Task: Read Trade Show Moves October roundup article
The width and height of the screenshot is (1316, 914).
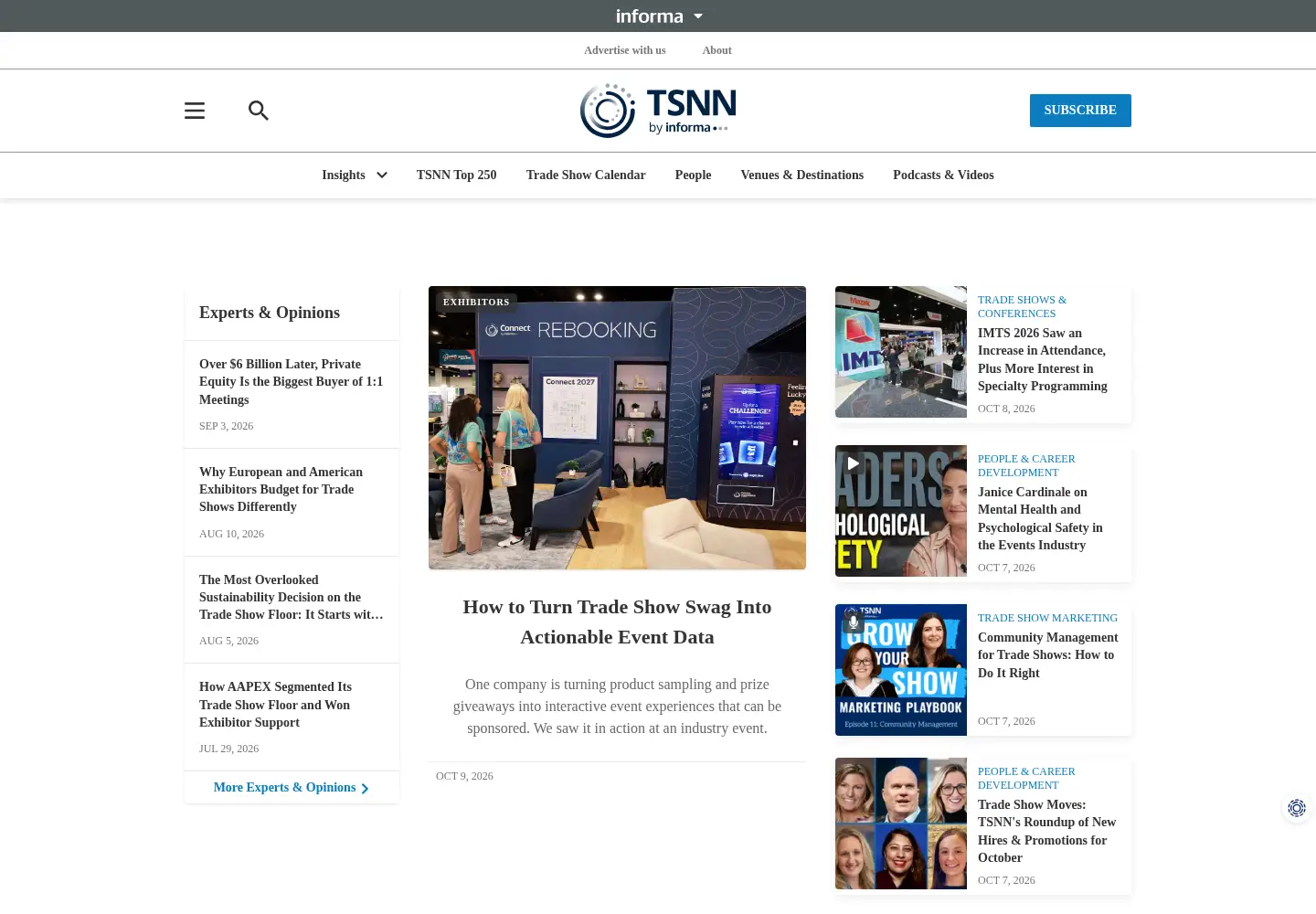Action: click(1047, 832)
